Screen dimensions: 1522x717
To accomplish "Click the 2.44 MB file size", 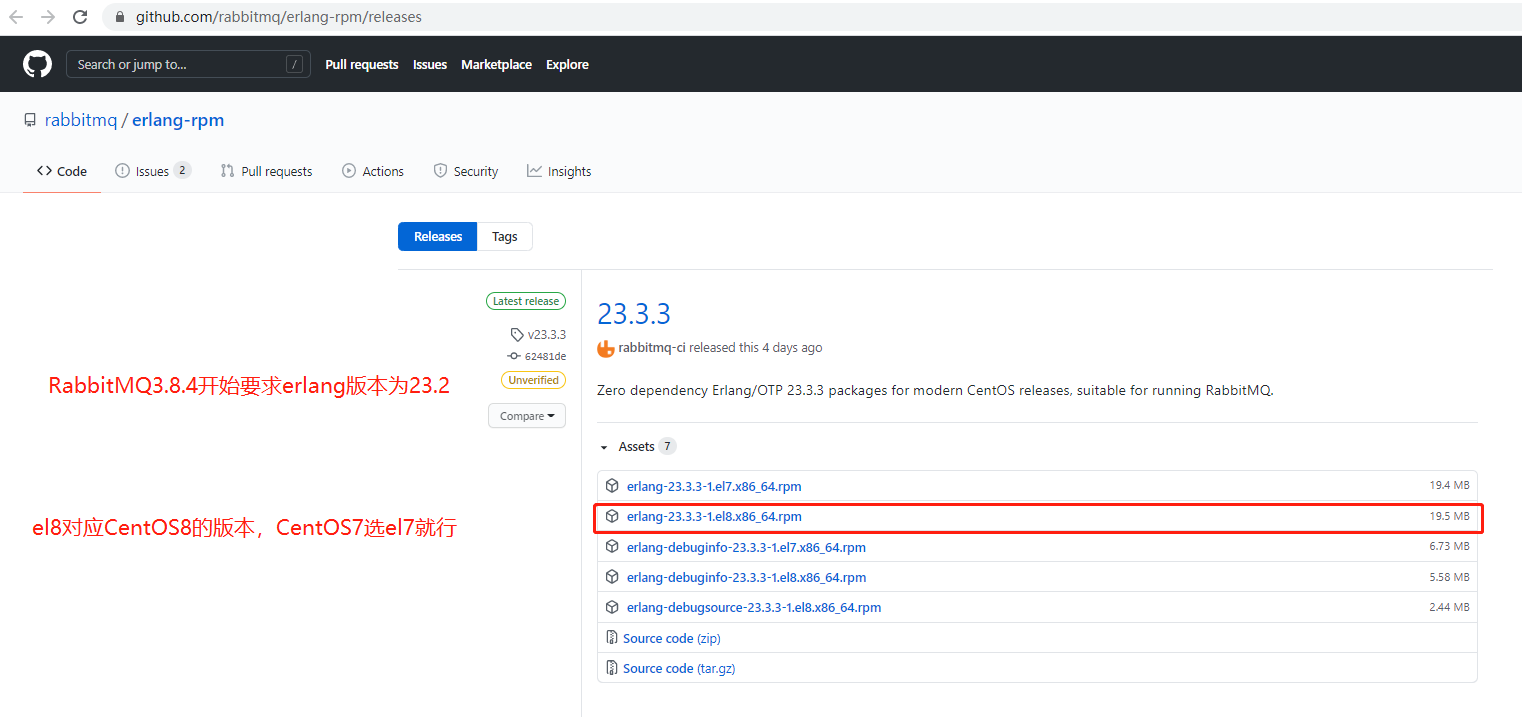I will pyautogui.click(x=1449, y=607).
